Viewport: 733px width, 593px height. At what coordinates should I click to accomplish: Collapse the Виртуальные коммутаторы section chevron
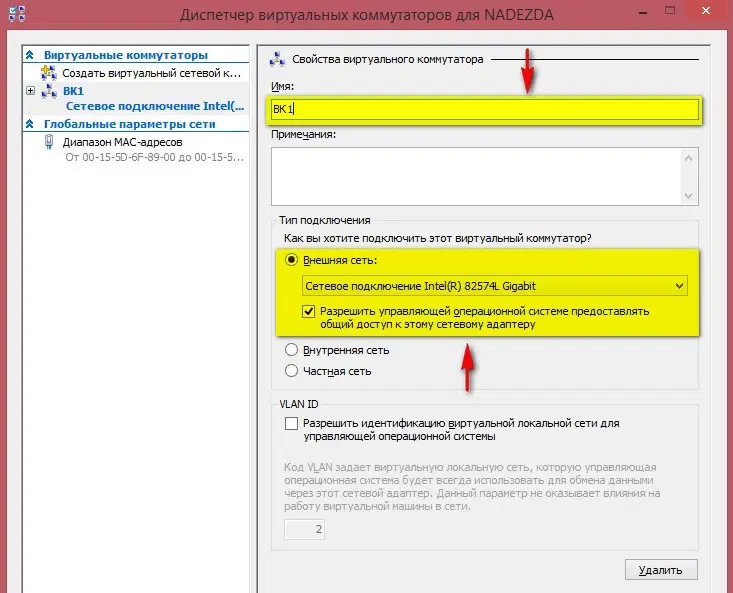point(30,55)
